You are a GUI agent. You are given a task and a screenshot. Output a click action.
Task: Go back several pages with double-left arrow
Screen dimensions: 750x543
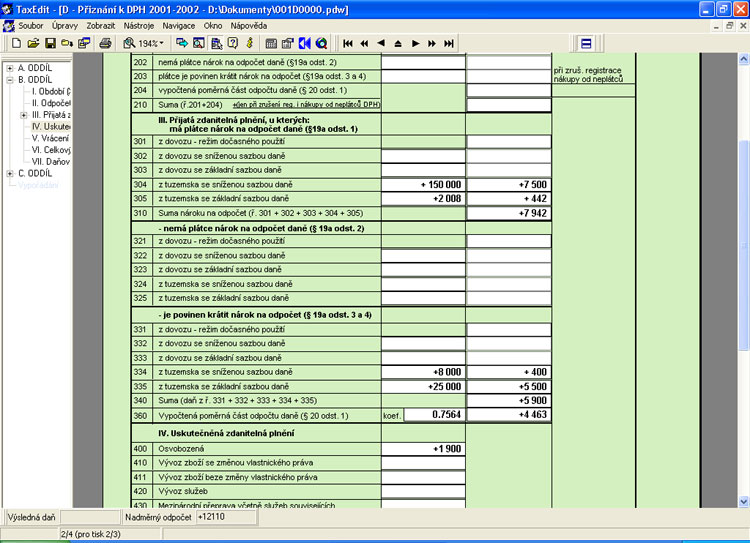click(364, 44)
